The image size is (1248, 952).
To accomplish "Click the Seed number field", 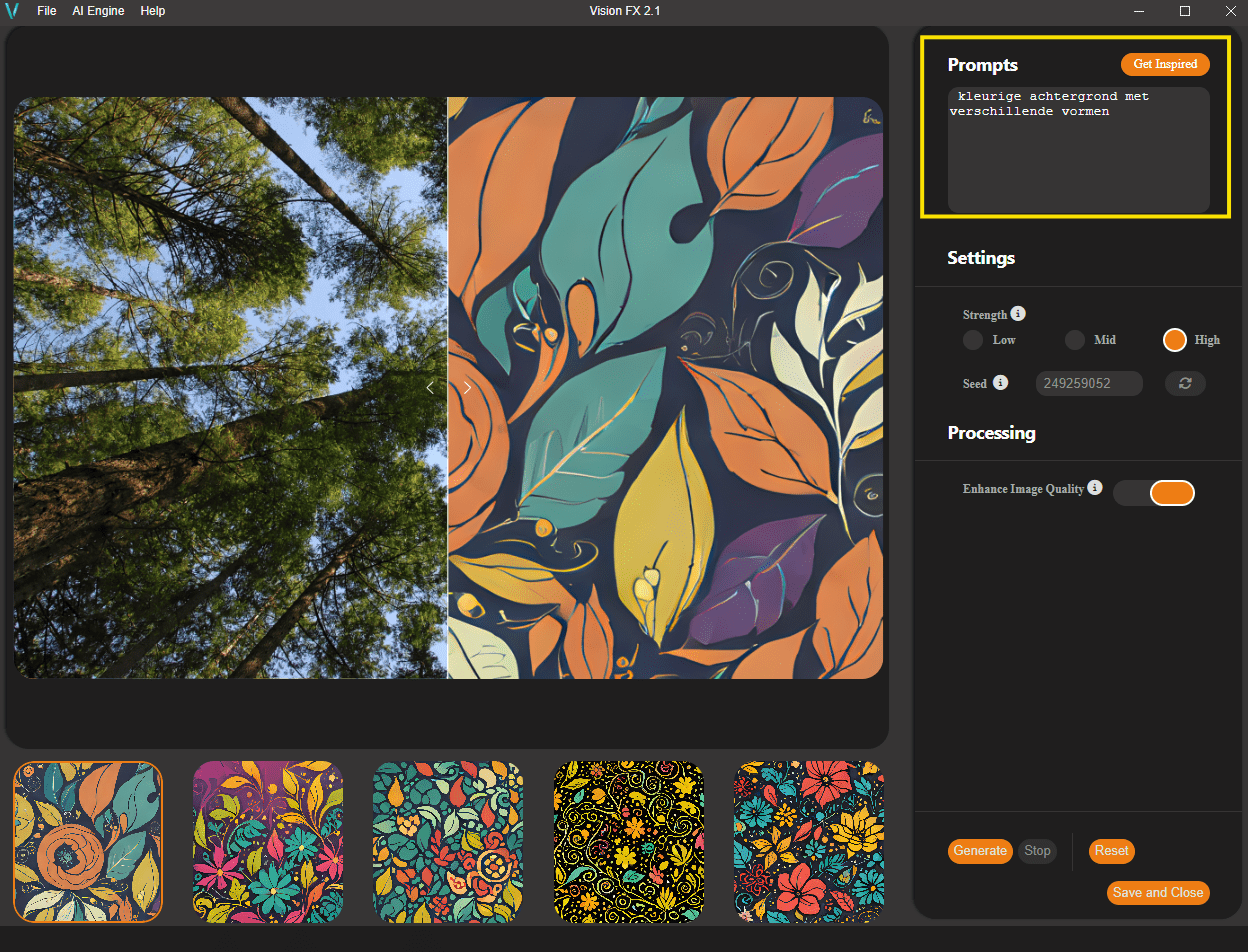I will pyautogui.click(x=1088, y=384).
